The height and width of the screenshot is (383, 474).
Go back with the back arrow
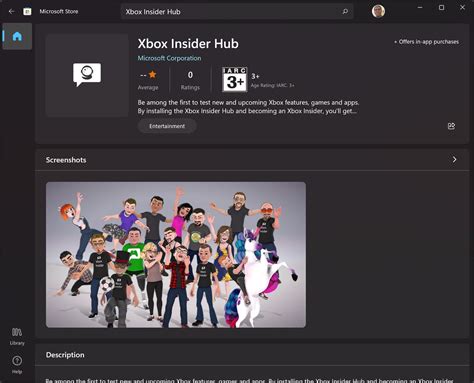pyautogui.click(x=11, y=11)
